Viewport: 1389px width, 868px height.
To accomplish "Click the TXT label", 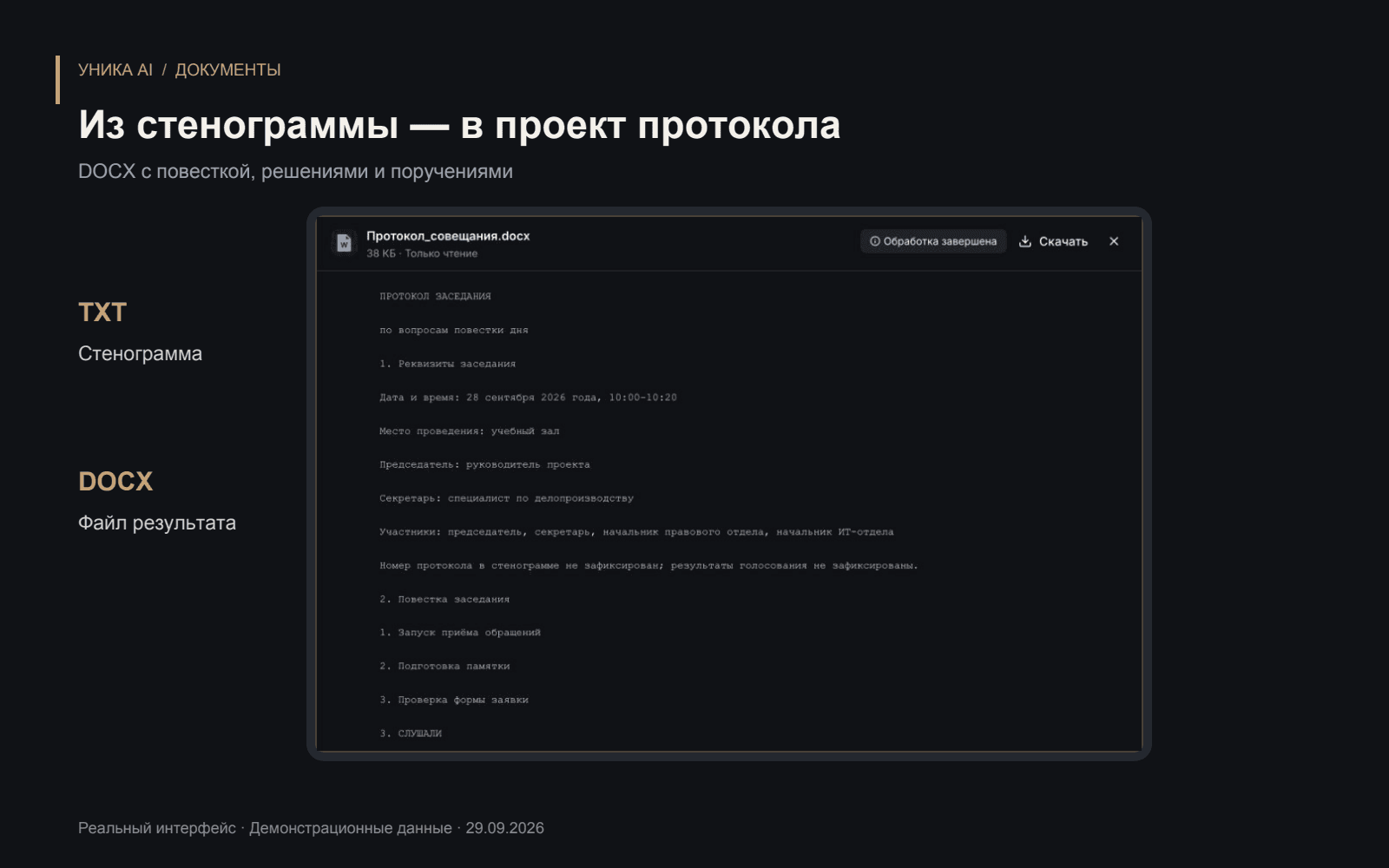I will (102, 312).
